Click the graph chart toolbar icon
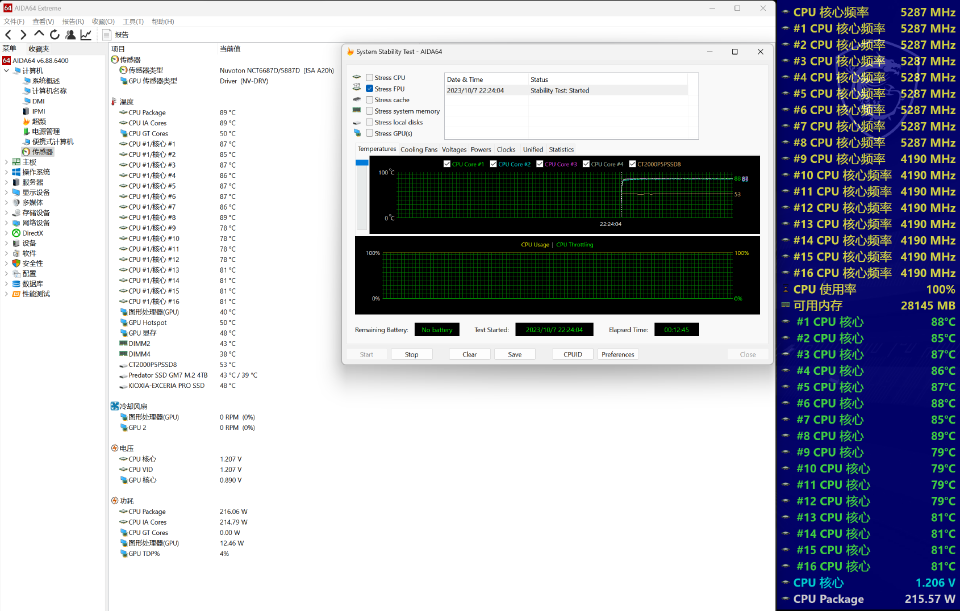The image size is (960, 611). coord(86,34)
